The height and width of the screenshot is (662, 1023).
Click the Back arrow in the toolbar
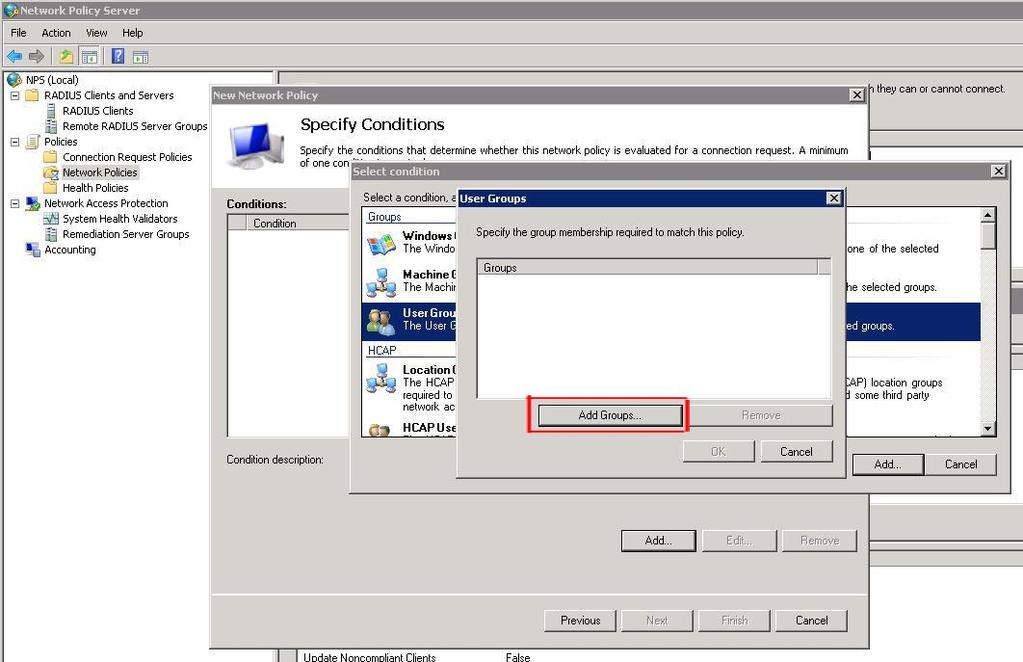(x=14, y=57)
